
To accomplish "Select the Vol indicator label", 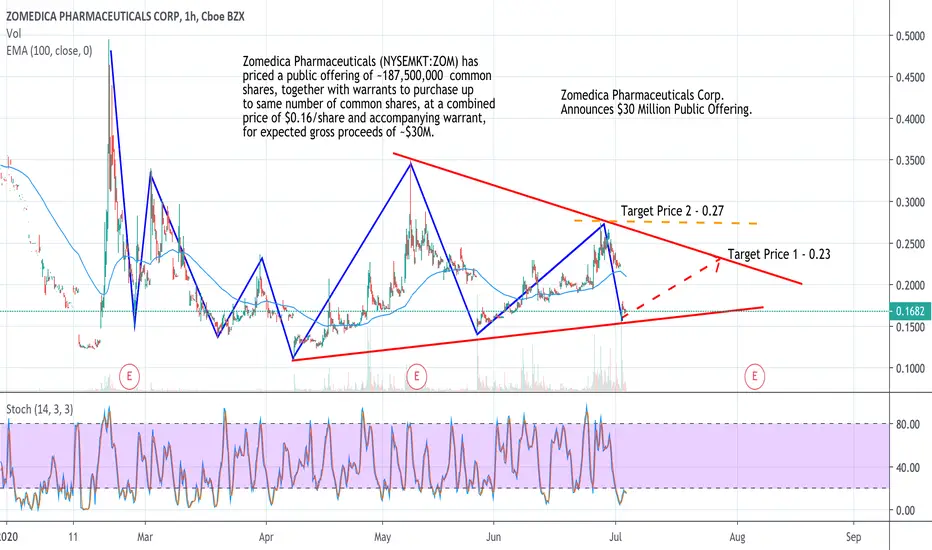I will [x=14, y=34].
